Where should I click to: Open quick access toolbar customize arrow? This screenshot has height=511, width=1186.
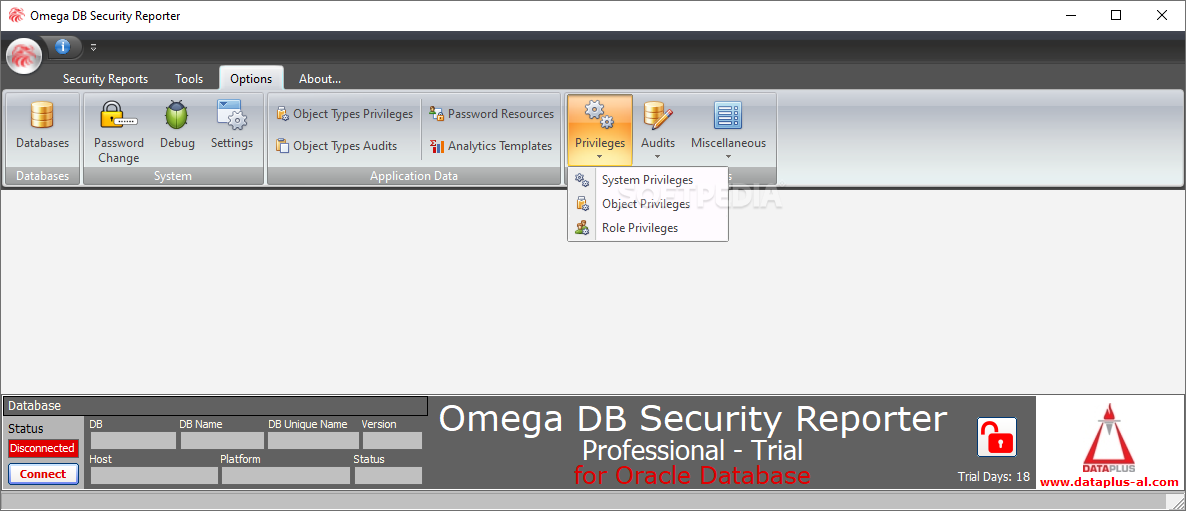pos(94,47)
